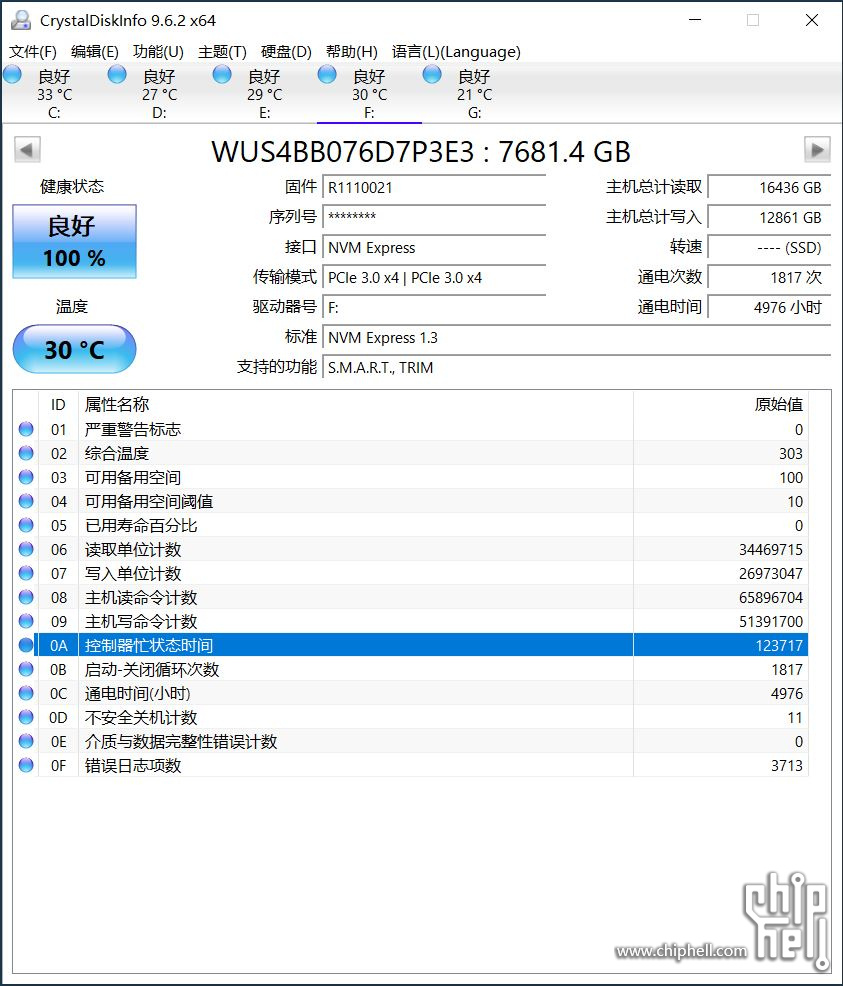
Task: Select the 错误日志项数 attribute name
Action: point(133,765)
